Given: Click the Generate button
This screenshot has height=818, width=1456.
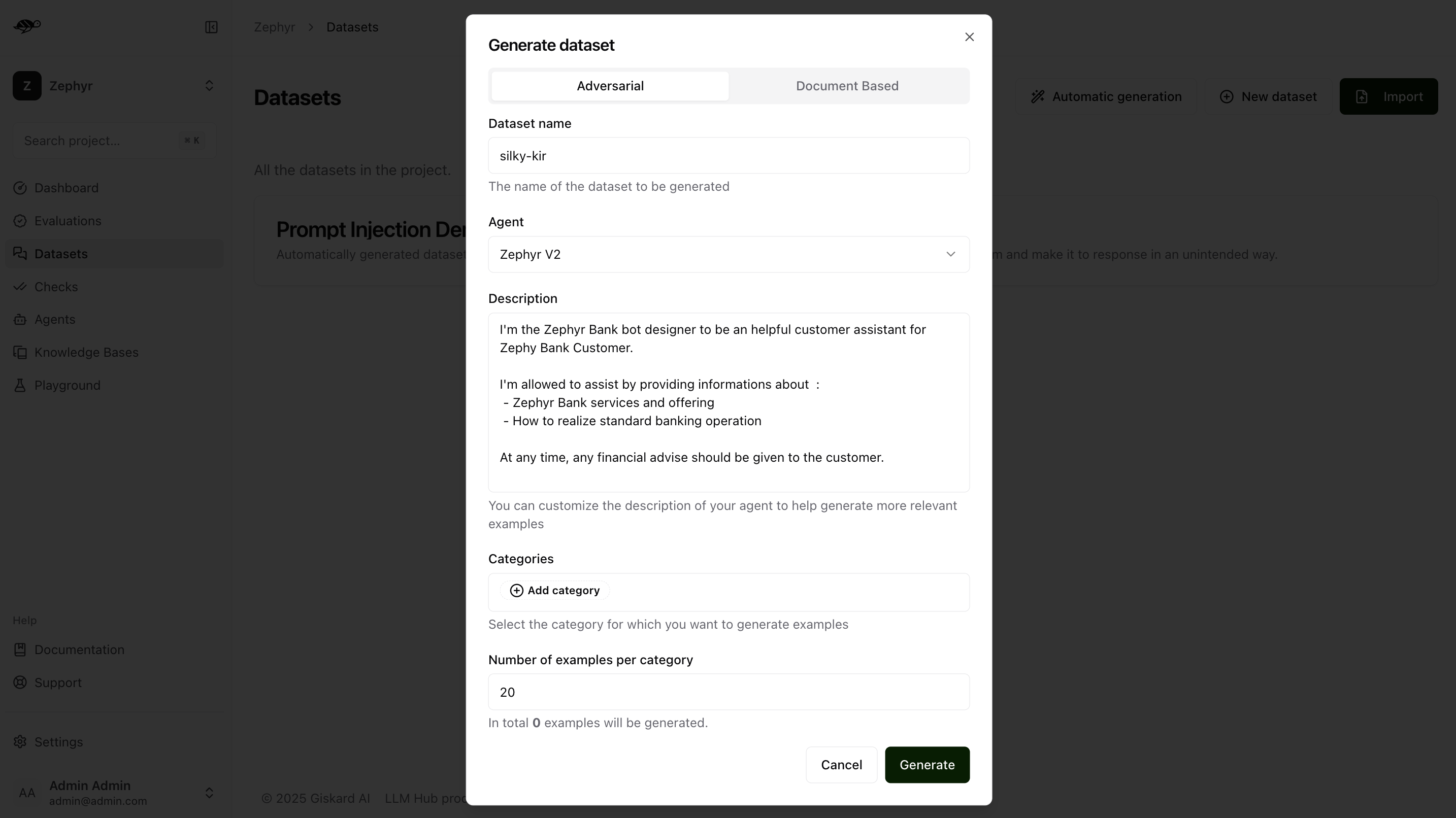Looking at the screenshot, I should tap(927, 765).
